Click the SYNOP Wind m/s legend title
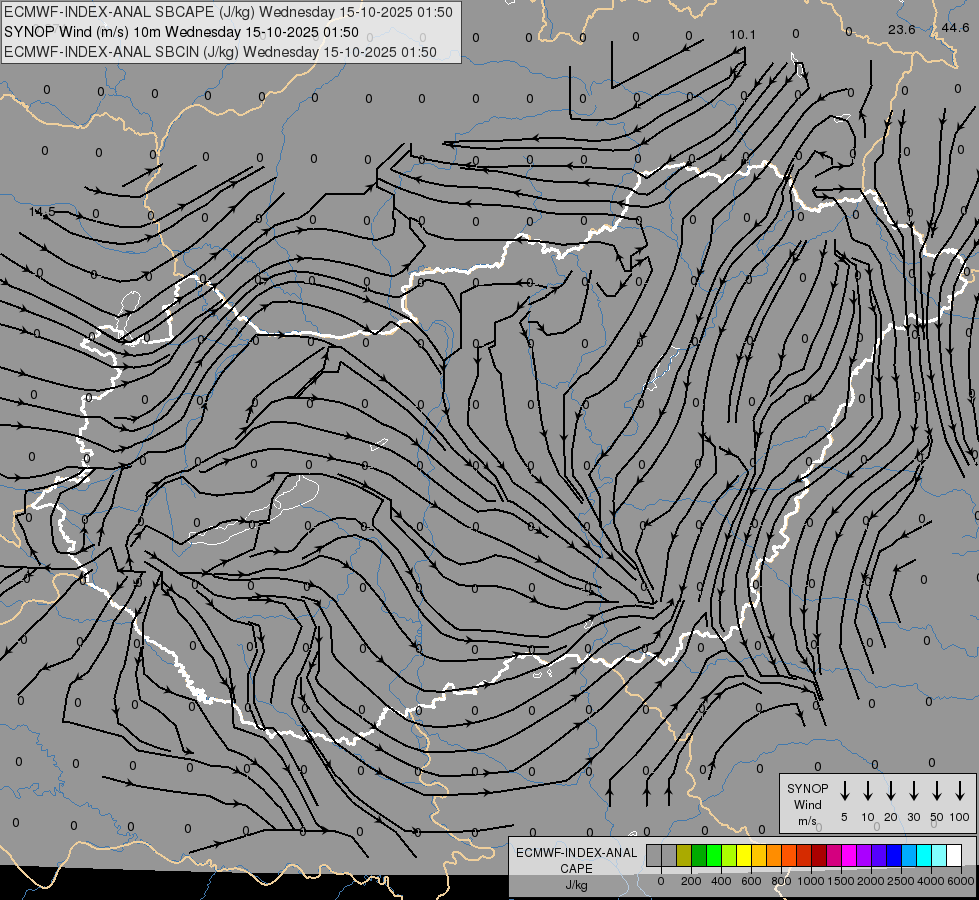This screenshot has width=979, height=900. (x=807, y=804)
